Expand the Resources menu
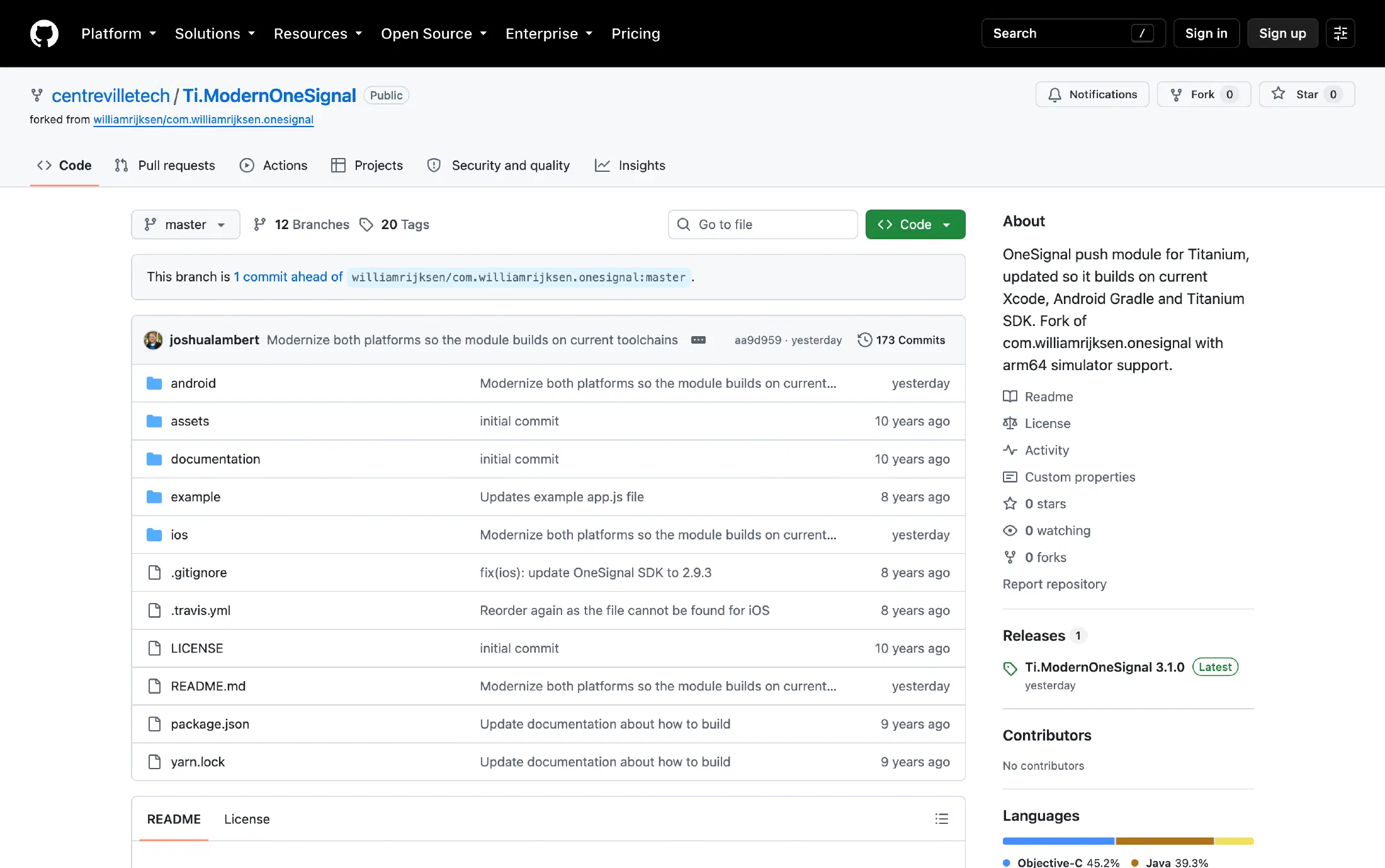The width and height of the screenshot is (1385, 868). (x=318, y=33)
